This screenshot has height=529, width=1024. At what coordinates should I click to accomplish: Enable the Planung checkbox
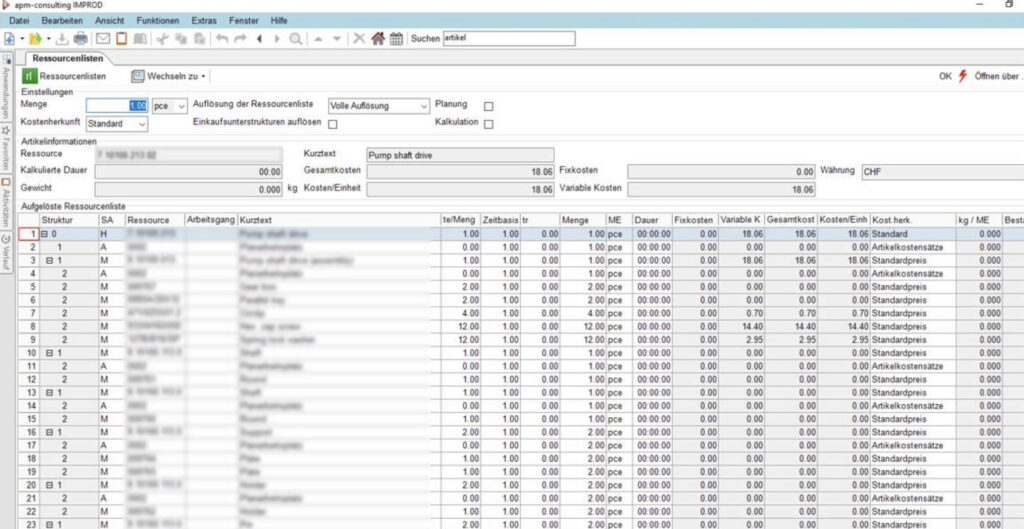(x=488, y=106)
